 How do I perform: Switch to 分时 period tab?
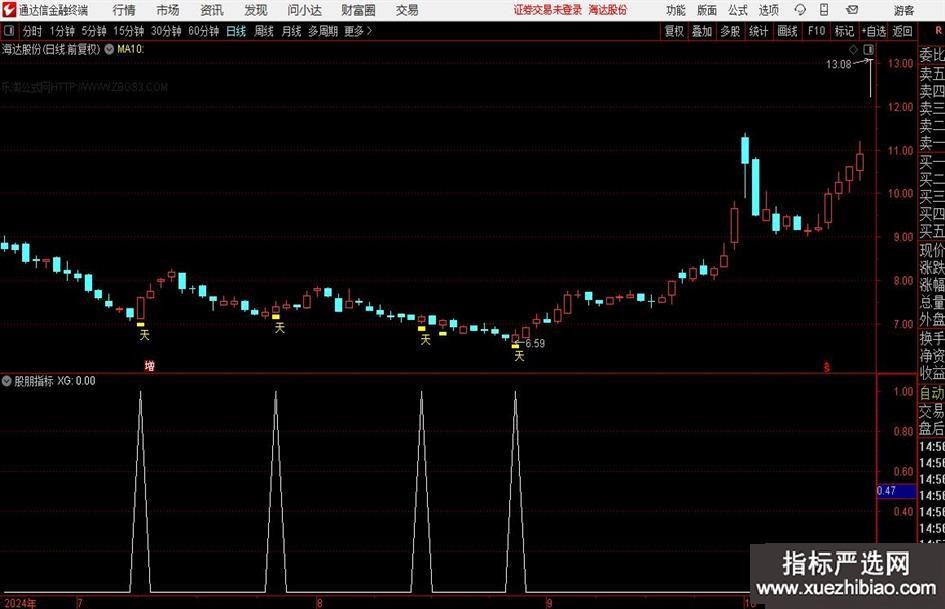tap(32, 31)
